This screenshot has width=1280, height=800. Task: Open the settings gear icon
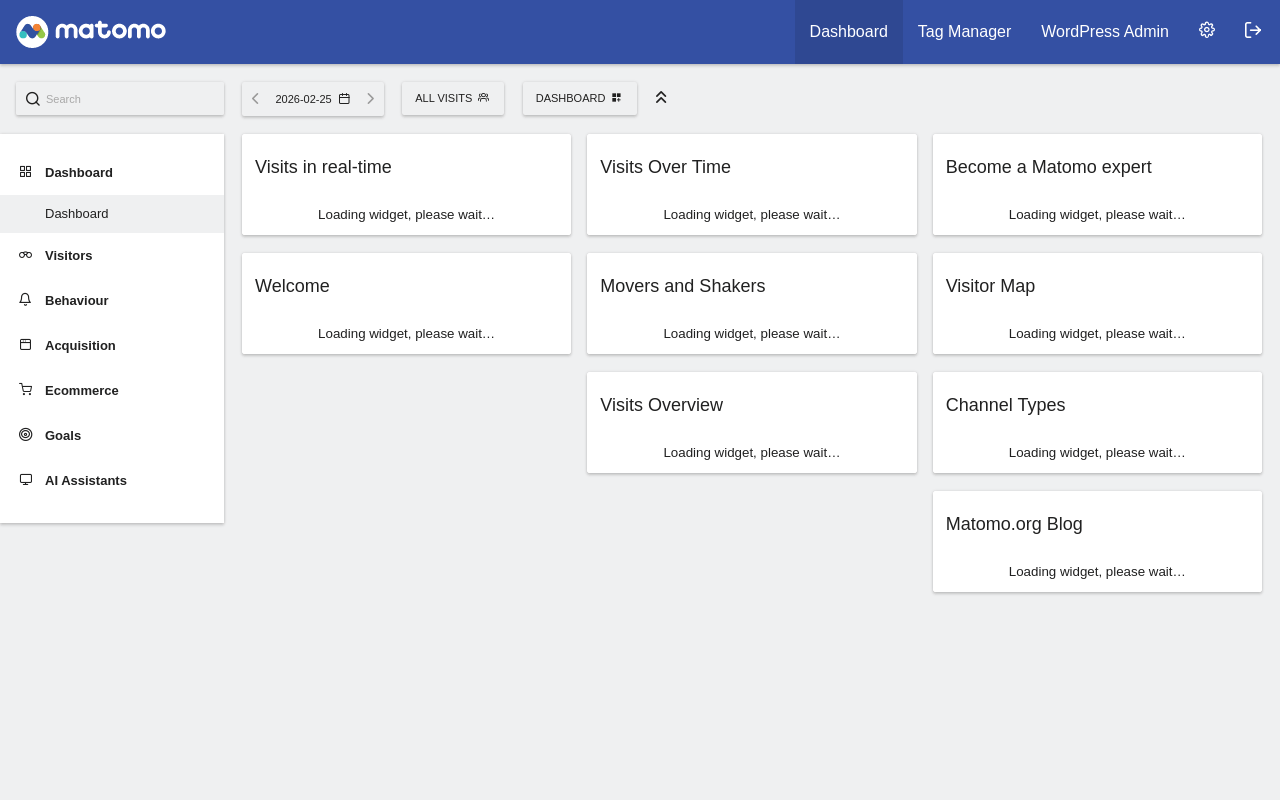coord(1207,30)
